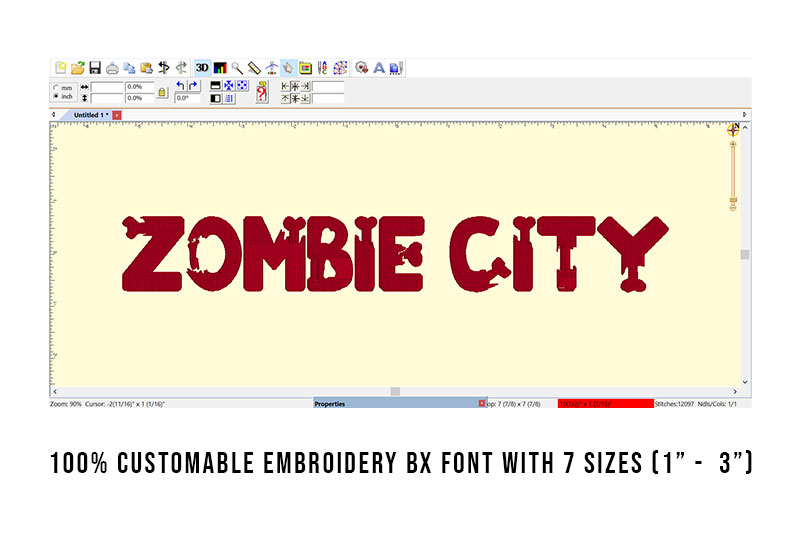Click the vertical scrollbar up arrow

[745, 128]
